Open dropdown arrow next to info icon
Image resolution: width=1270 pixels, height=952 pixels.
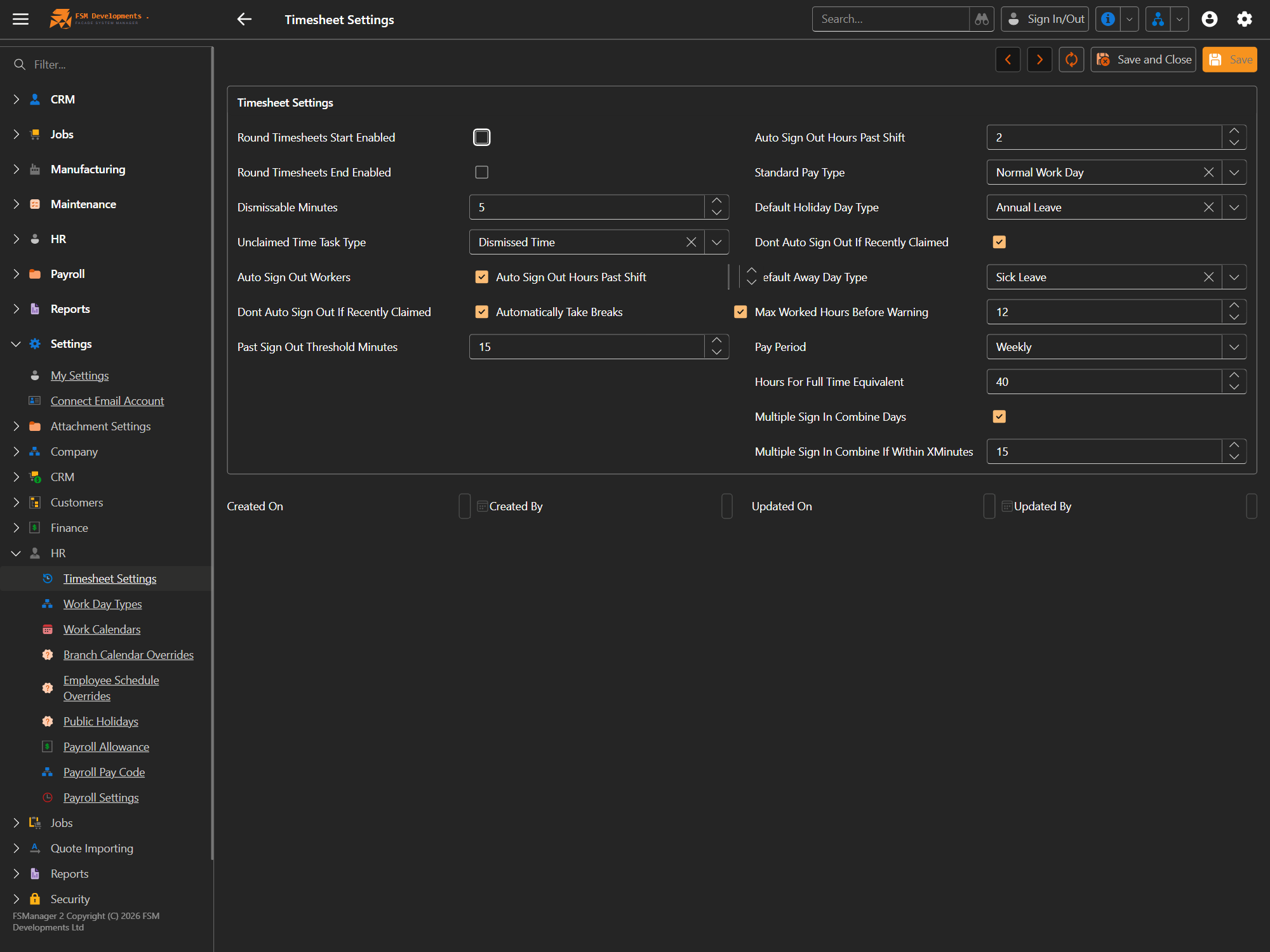(x=1130, y=19)
